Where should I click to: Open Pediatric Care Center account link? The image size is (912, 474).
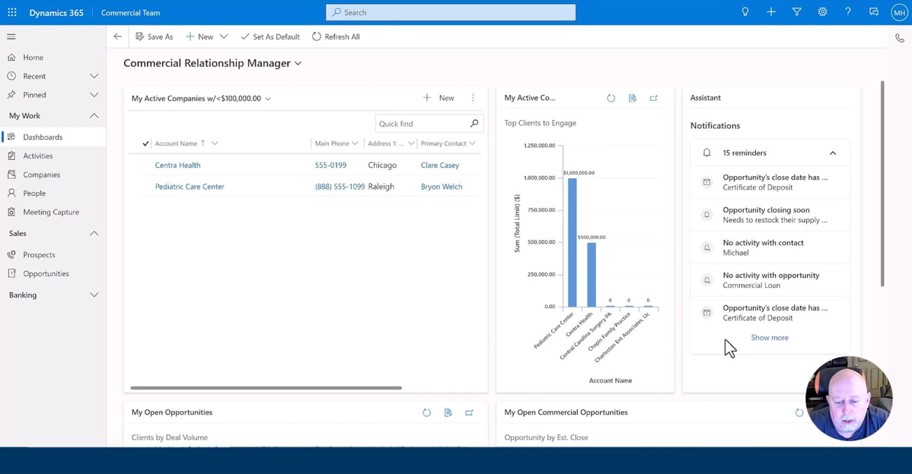coord(190,187)
